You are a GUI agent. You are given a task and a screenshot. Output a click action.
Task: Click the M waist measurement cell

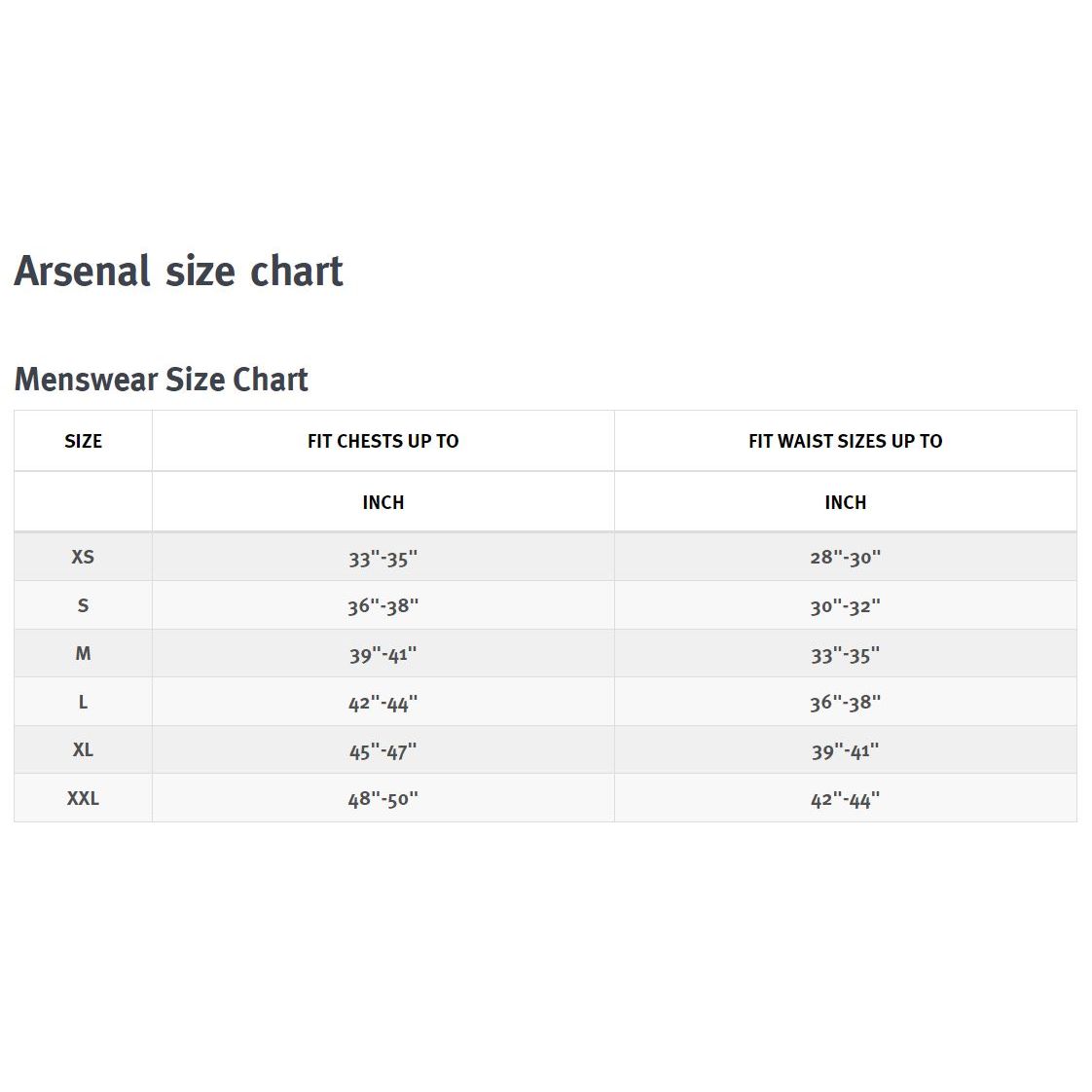pos(845,654)
